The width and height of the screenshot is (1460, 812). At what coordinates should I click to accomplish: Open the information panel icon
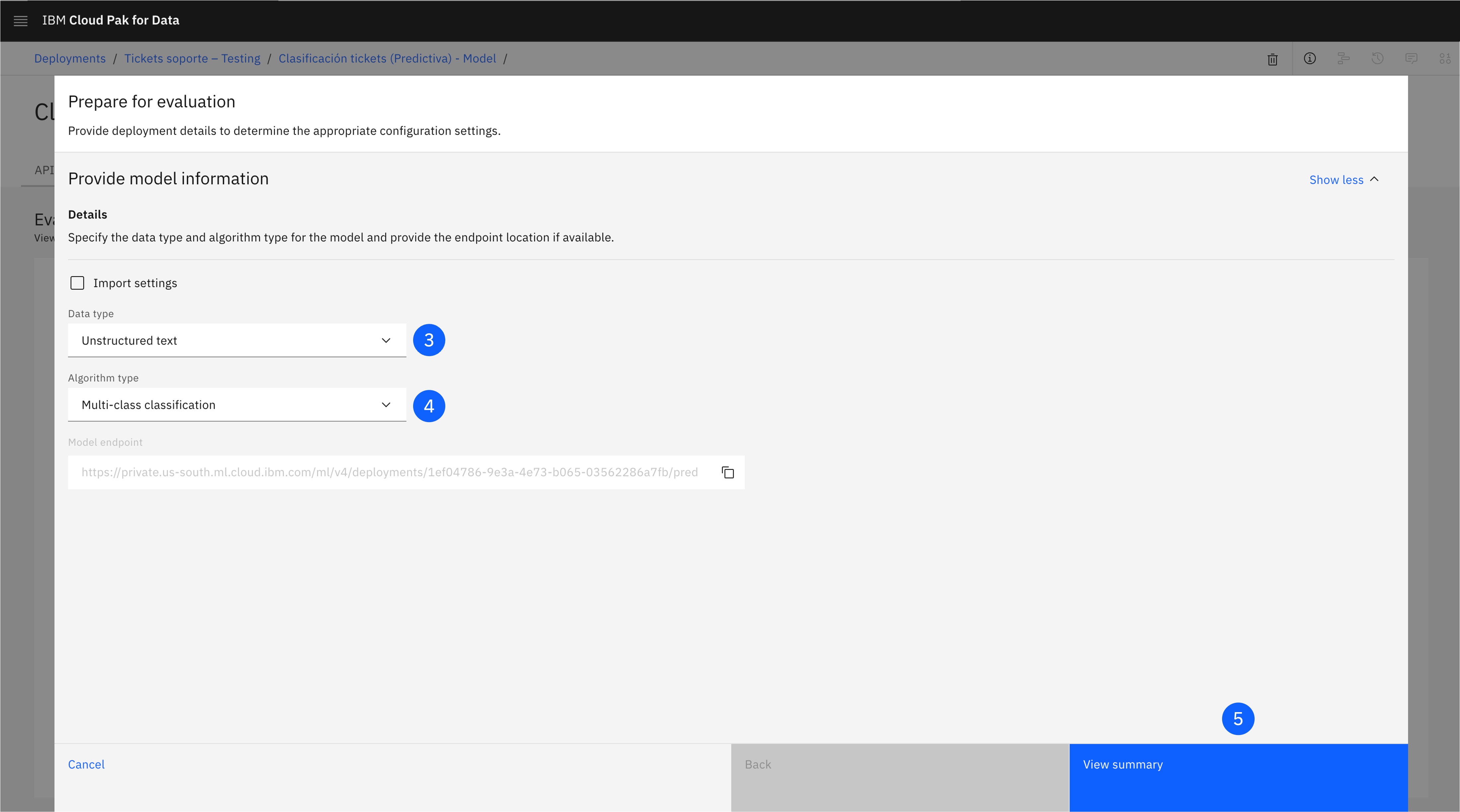click(x=1309, y=58)
